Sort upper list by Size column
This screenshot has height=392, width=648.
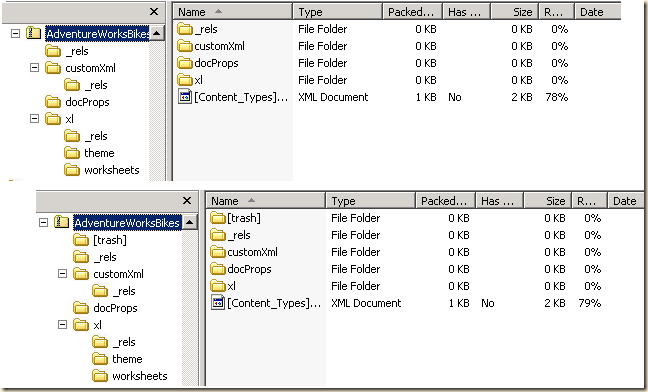pyautogui.click(x=515, y=12)
